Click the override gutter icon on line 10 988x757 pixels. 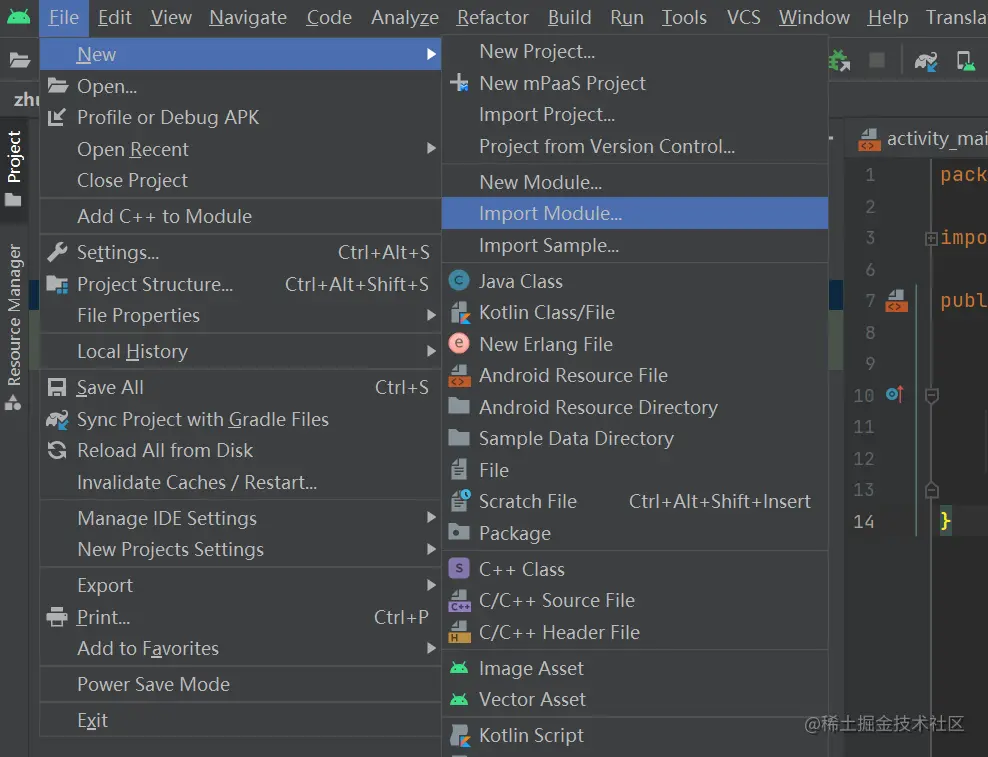tap(894, 395)
